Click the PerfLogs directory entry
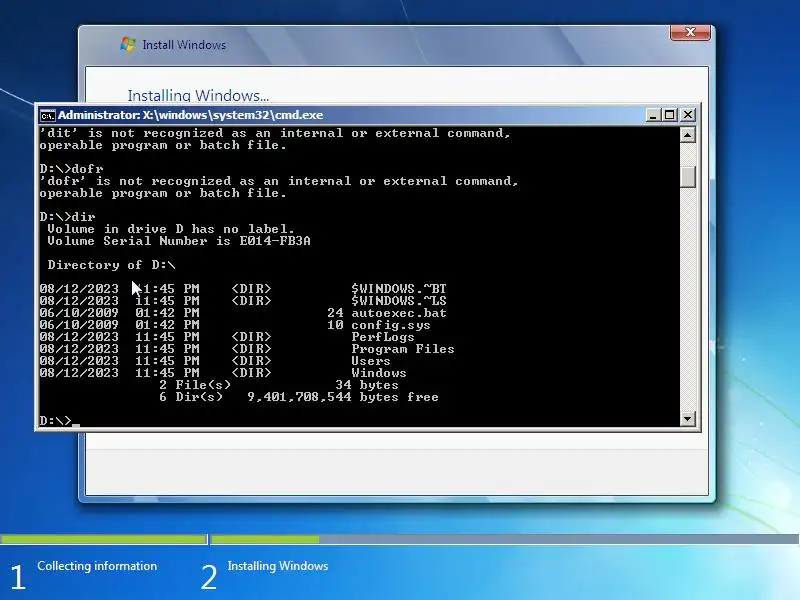This screenshot has height=600, width=800. coord(383,337)
